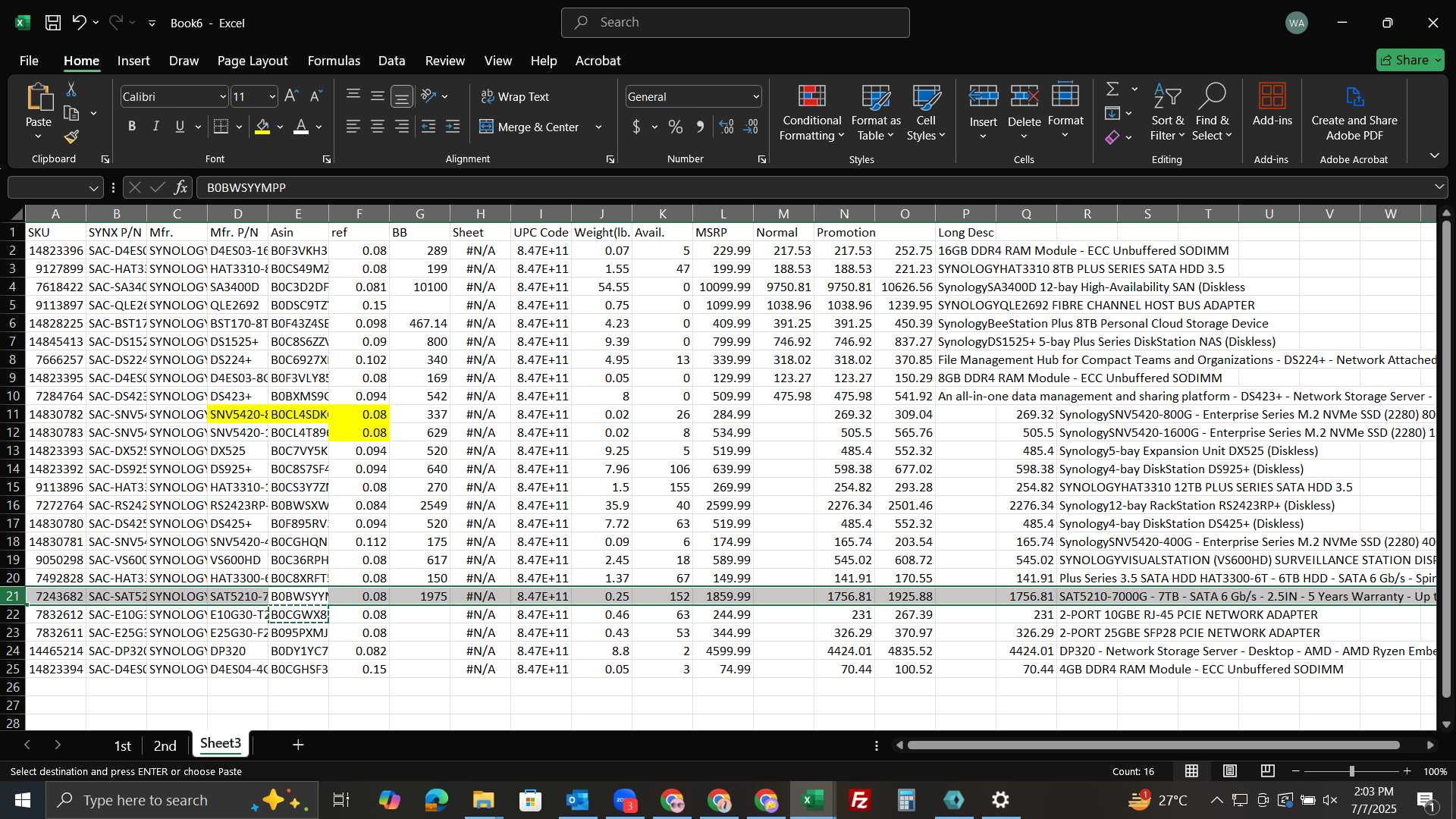Center text horizontally
This screenshot has height=819, width=1456.
pos(378,127)
